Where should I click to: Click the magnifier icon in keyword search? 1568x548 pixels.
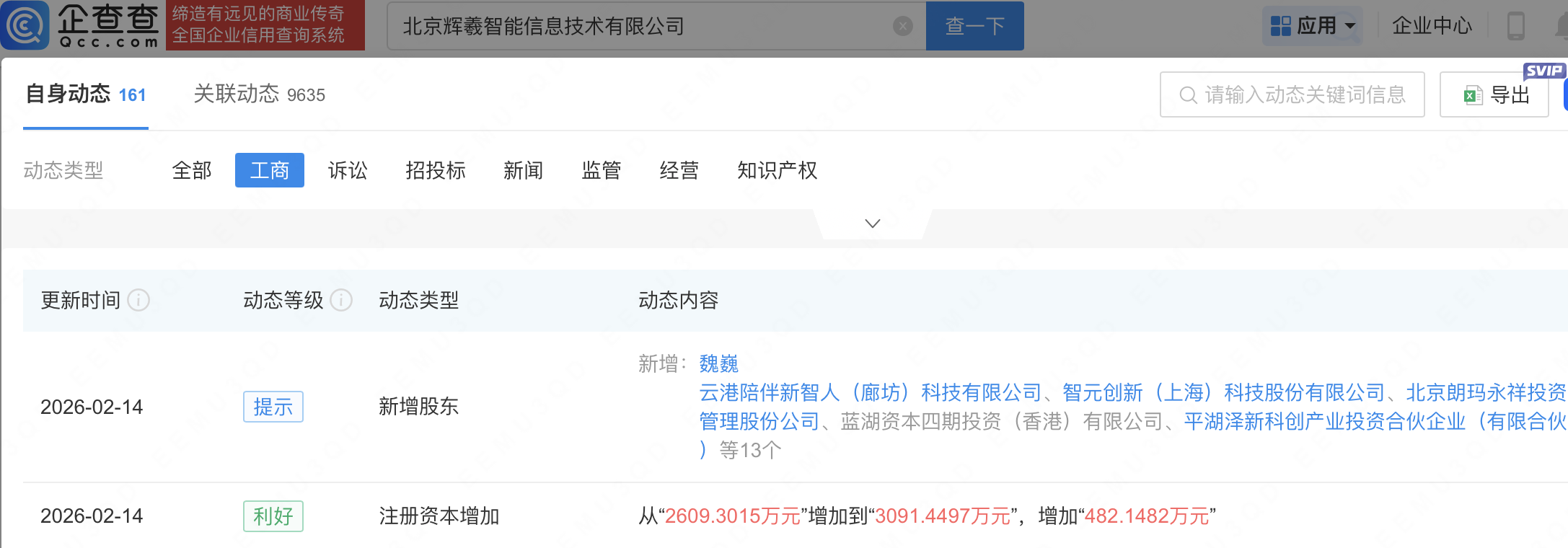tap(1187, 95)
